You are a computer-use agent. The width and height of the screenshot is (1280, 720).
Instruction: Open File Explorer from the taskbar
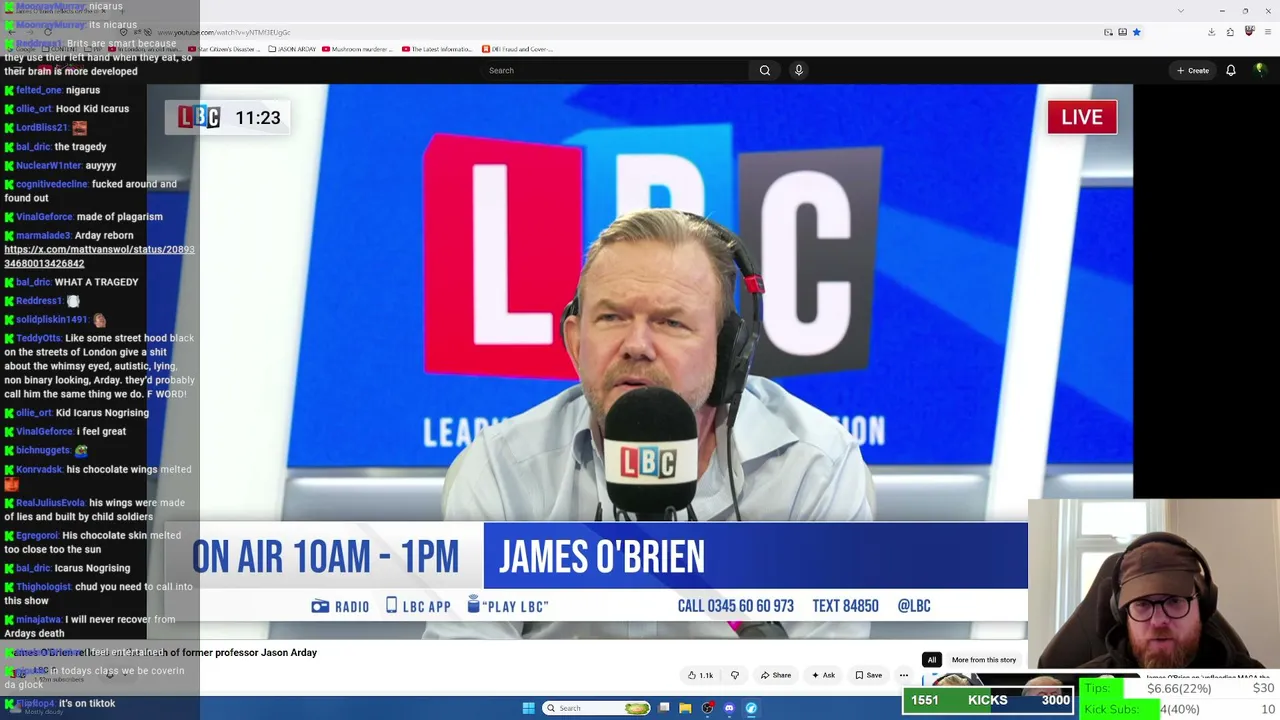tap(685, 708)
